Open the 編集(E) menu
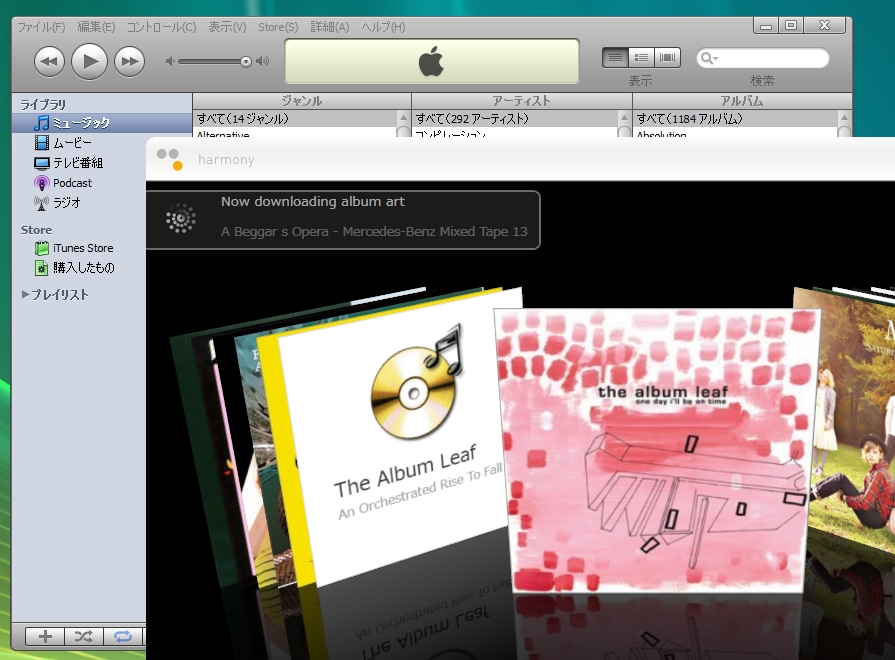The width and height of the screenshot is (895, 660). tap(96, 27)
